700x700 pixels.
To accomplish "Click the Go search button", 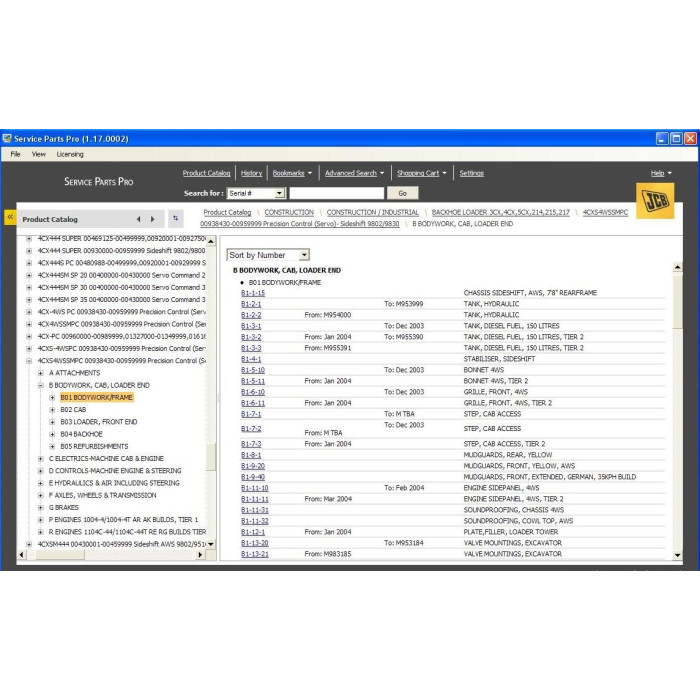I will point(402,193).
